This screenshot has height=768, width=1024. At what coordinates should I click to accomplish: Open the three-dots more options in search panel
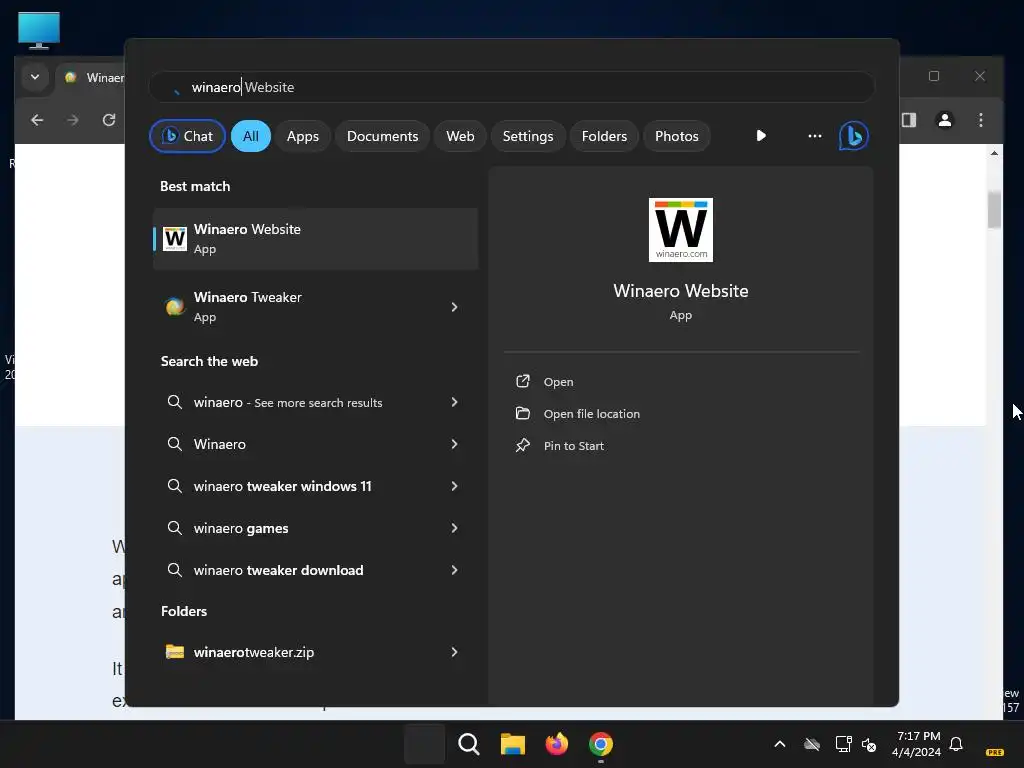click(814, 136)
